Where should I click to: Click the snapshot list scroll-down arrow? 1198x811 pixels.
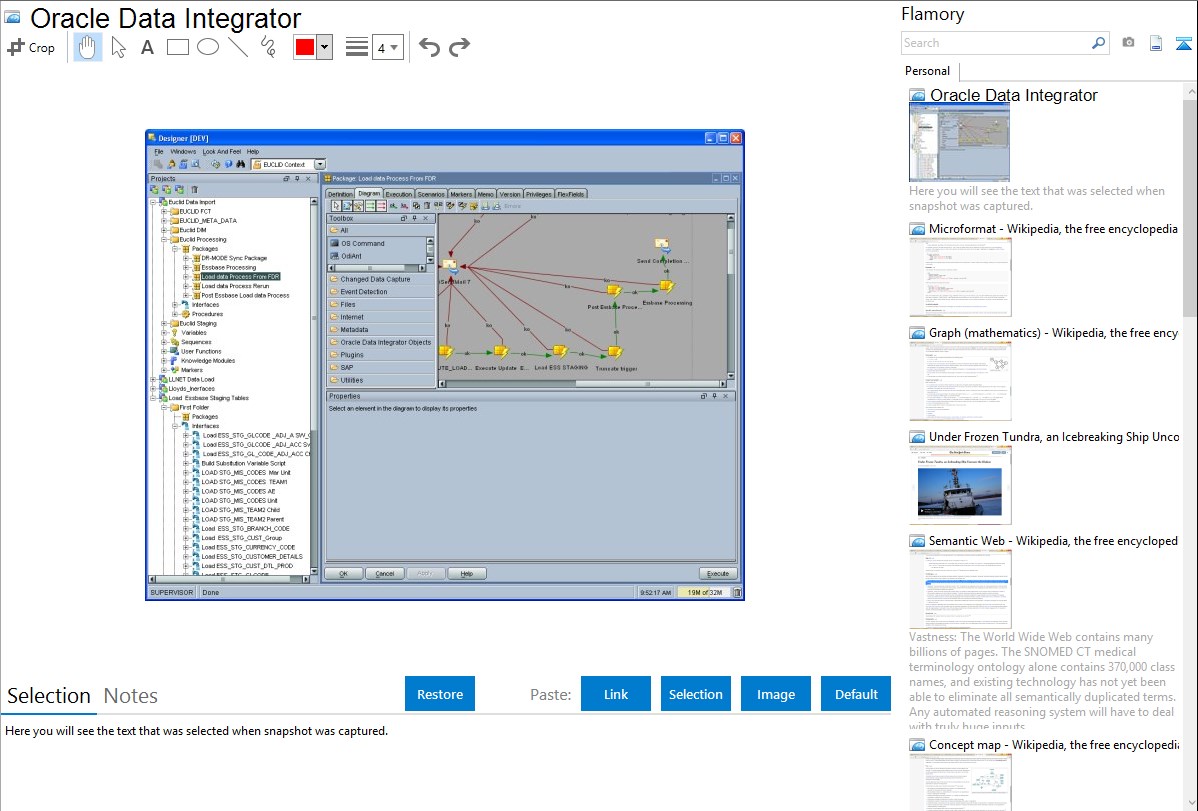tap(1190, 803)
